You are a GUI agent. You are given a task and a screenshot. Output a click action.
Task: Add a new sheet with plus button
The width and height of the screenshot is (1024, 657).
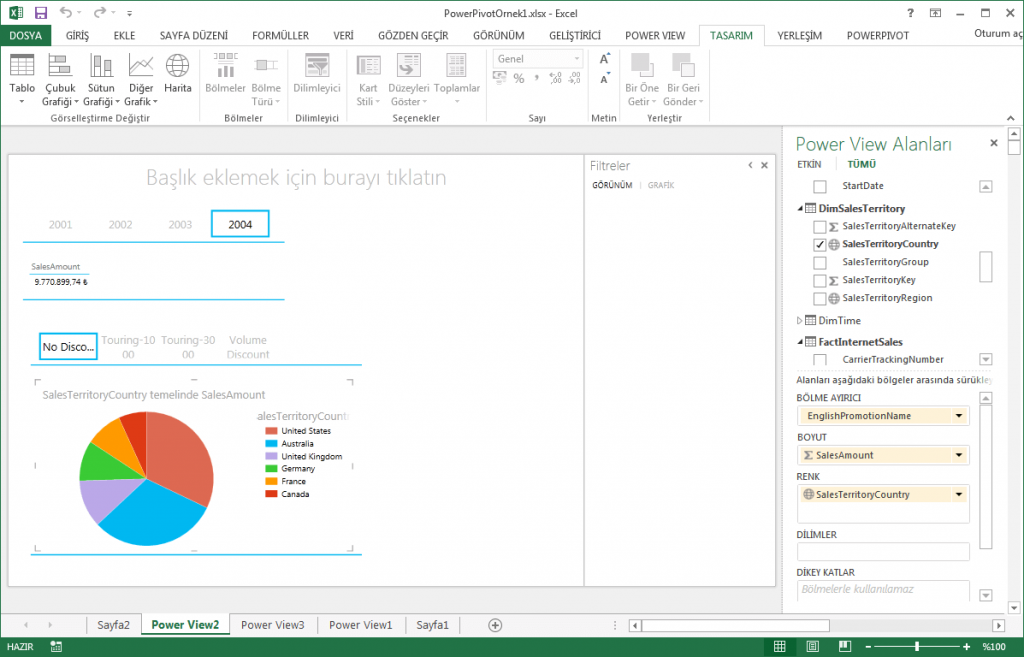(495, 625)
